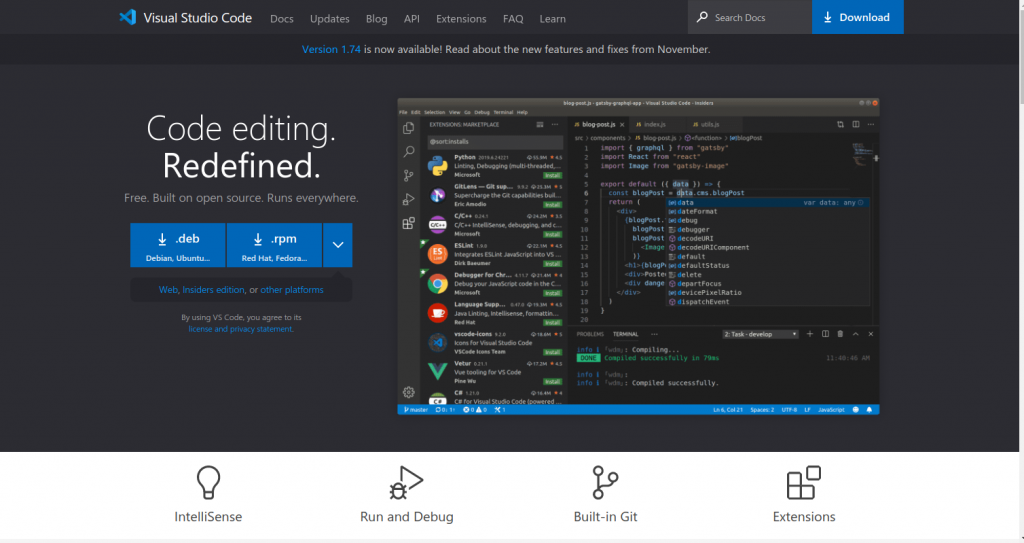Open the FAQ navigation link

click(513, 19)
